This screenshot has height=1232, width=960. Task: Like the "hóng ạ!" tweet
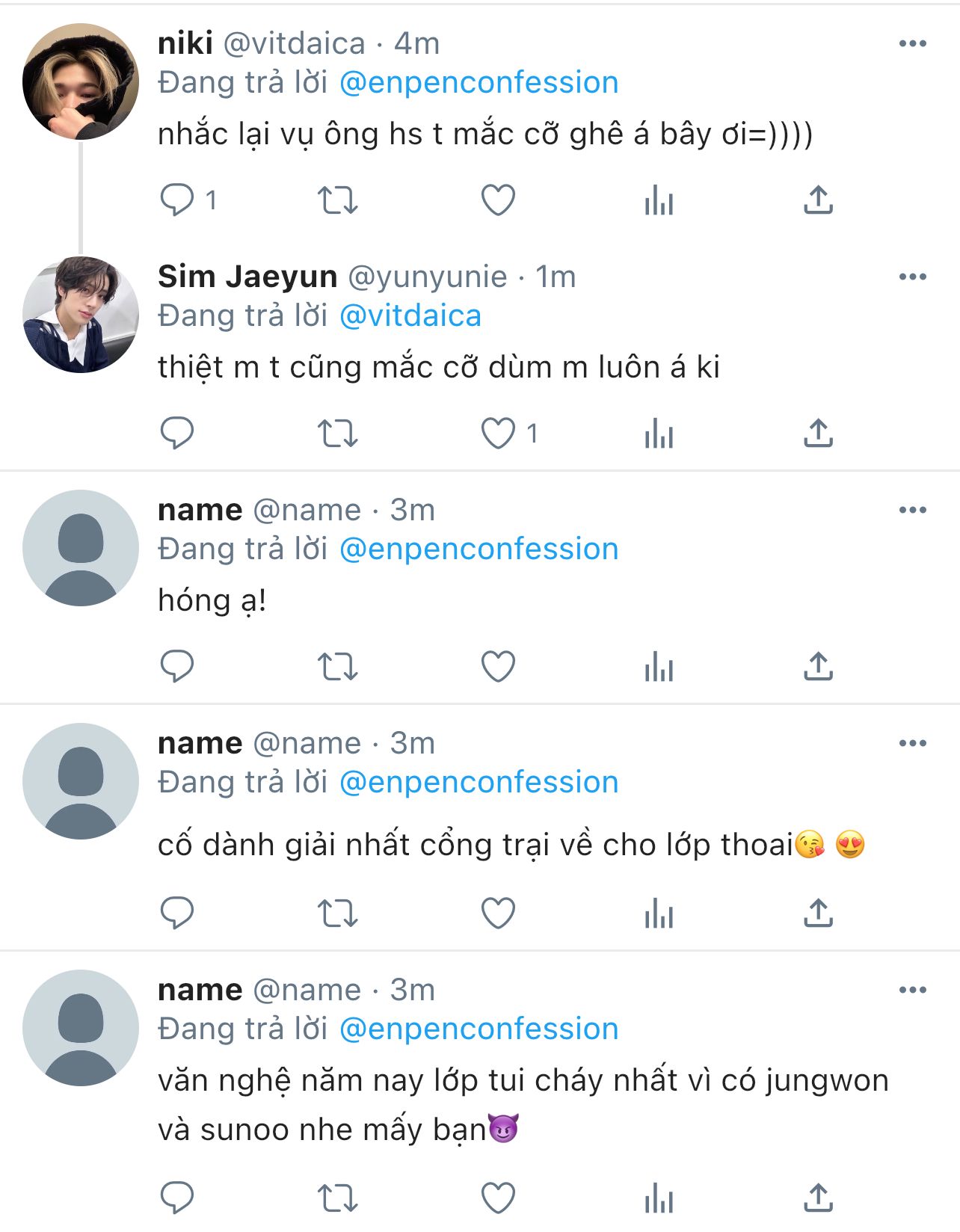498,666
